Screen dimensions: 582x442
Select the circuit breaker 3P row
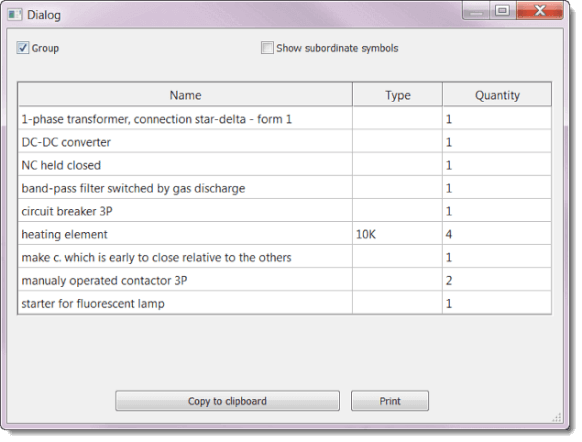tap(285, 211)
